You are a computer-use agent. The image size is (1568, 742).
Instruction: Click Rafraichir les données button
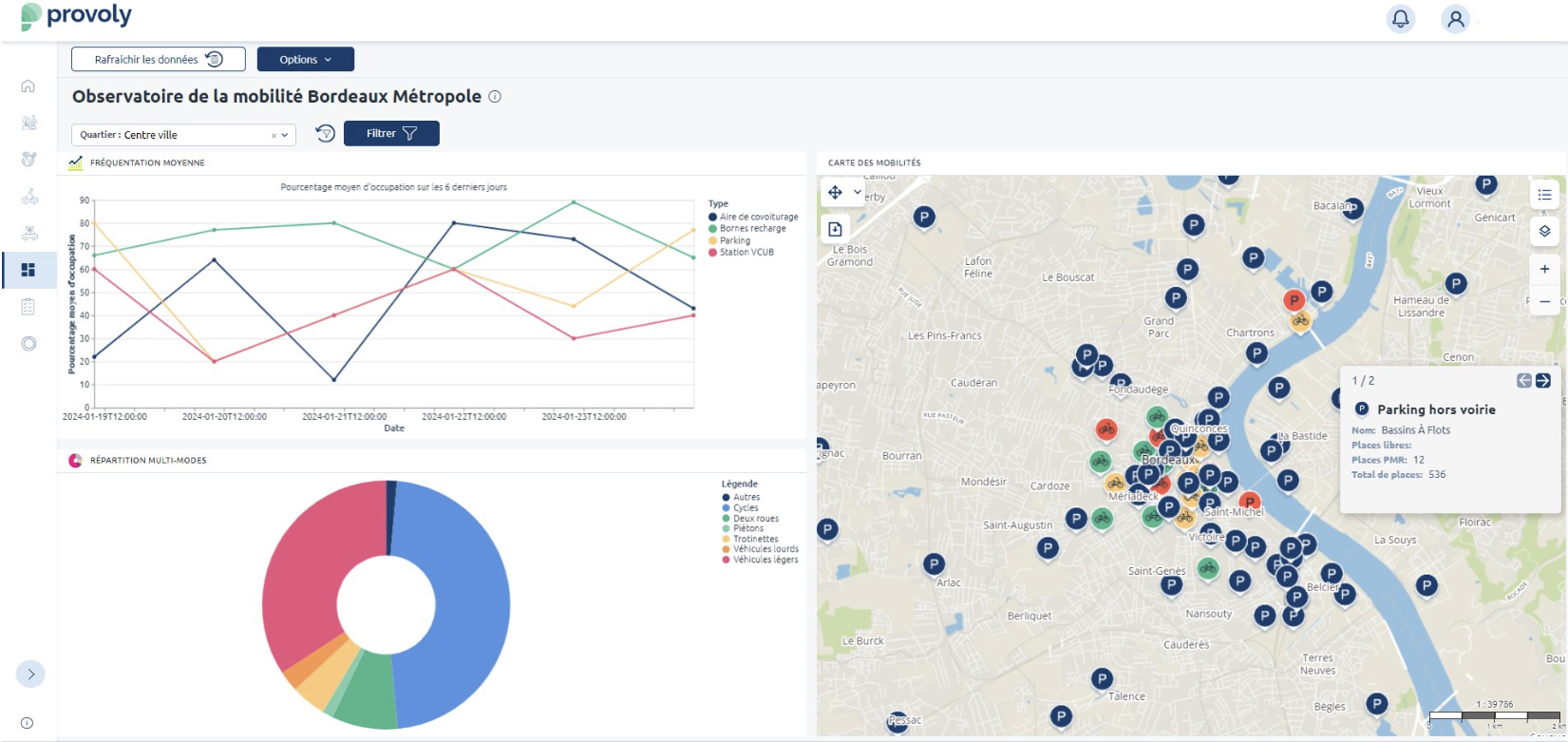pos(158,60)
